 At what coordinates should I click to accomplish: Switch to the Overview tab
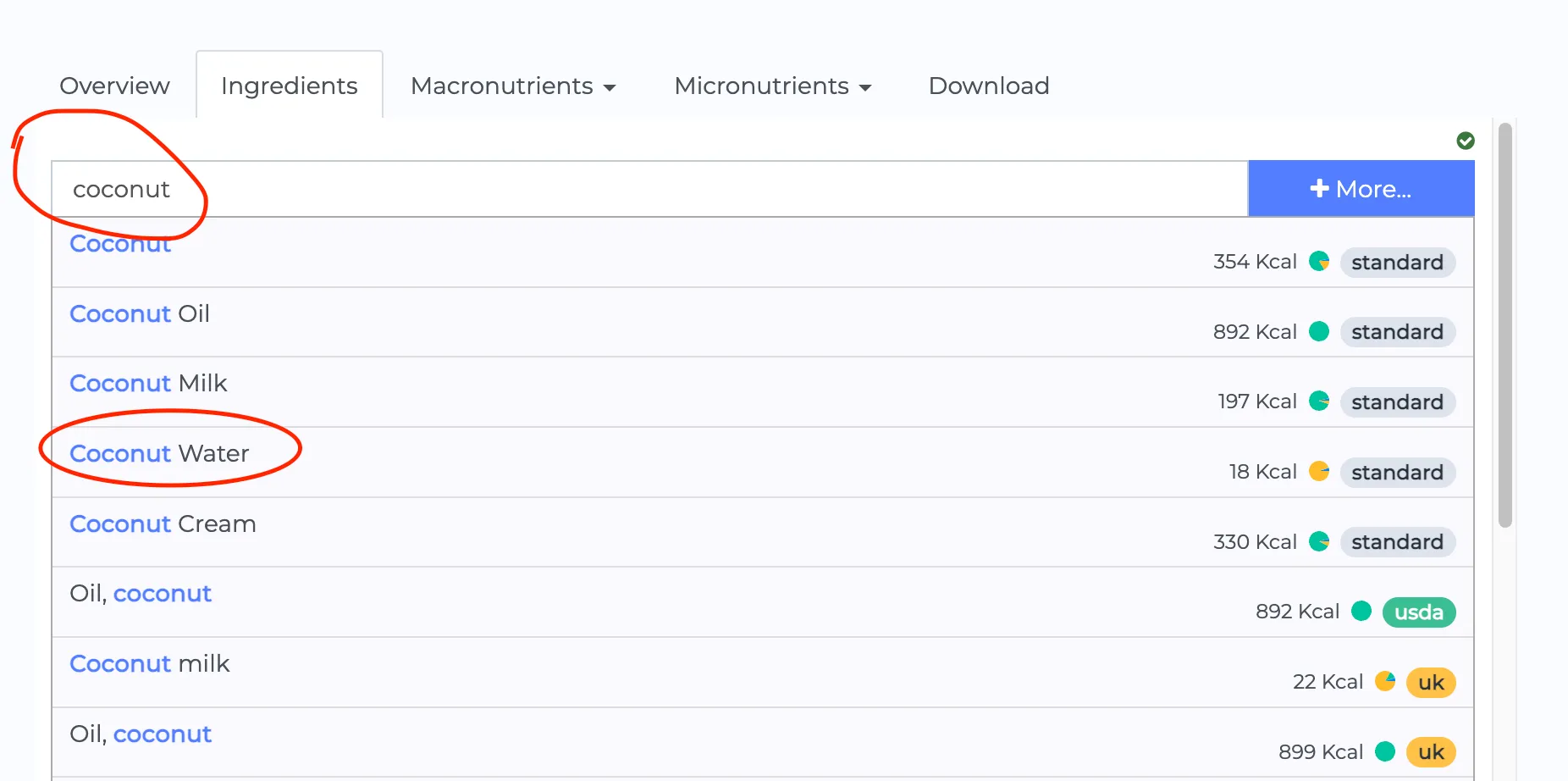(114, 86)
